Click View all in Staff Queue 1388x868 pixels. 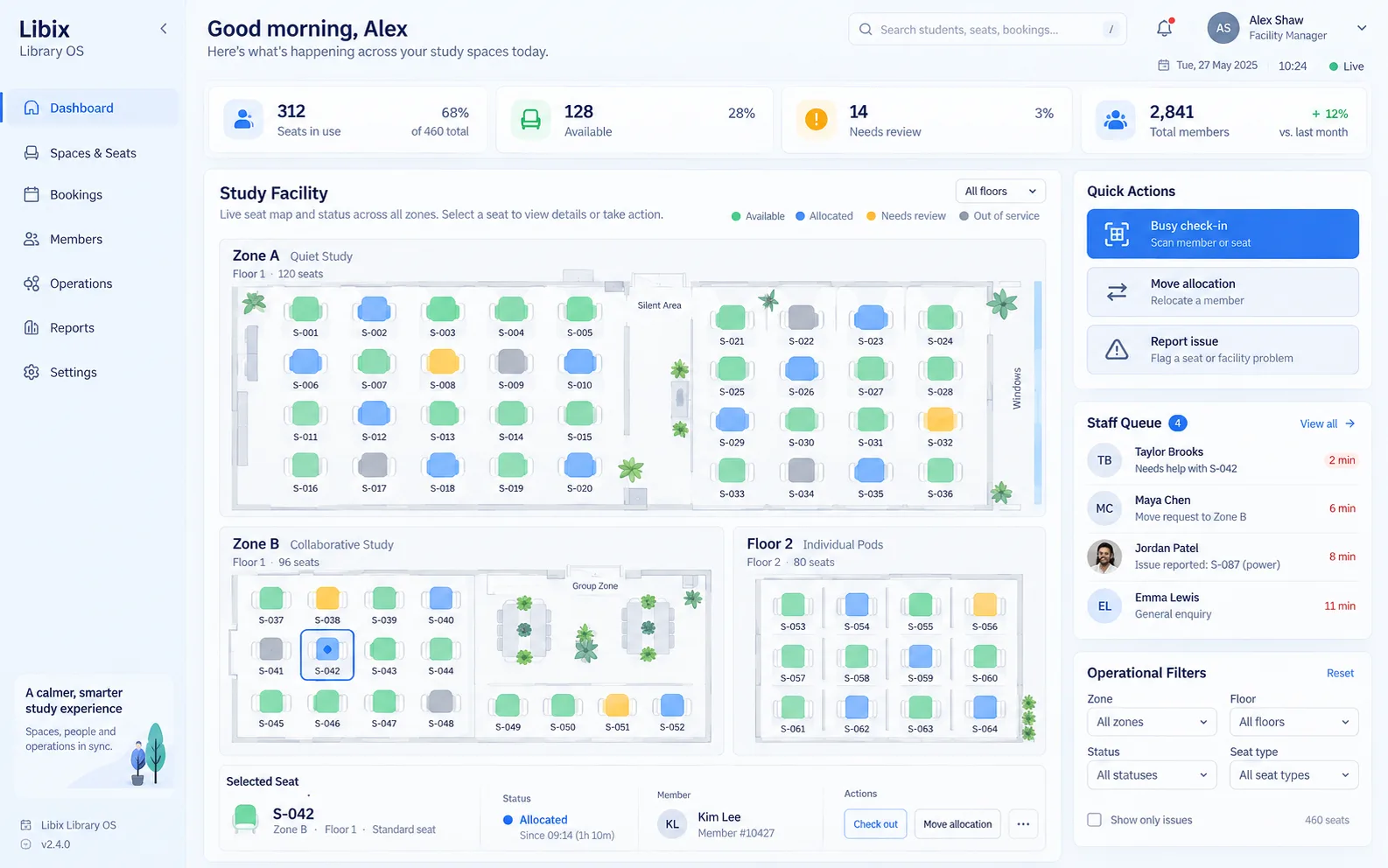tap(1327, 423)
